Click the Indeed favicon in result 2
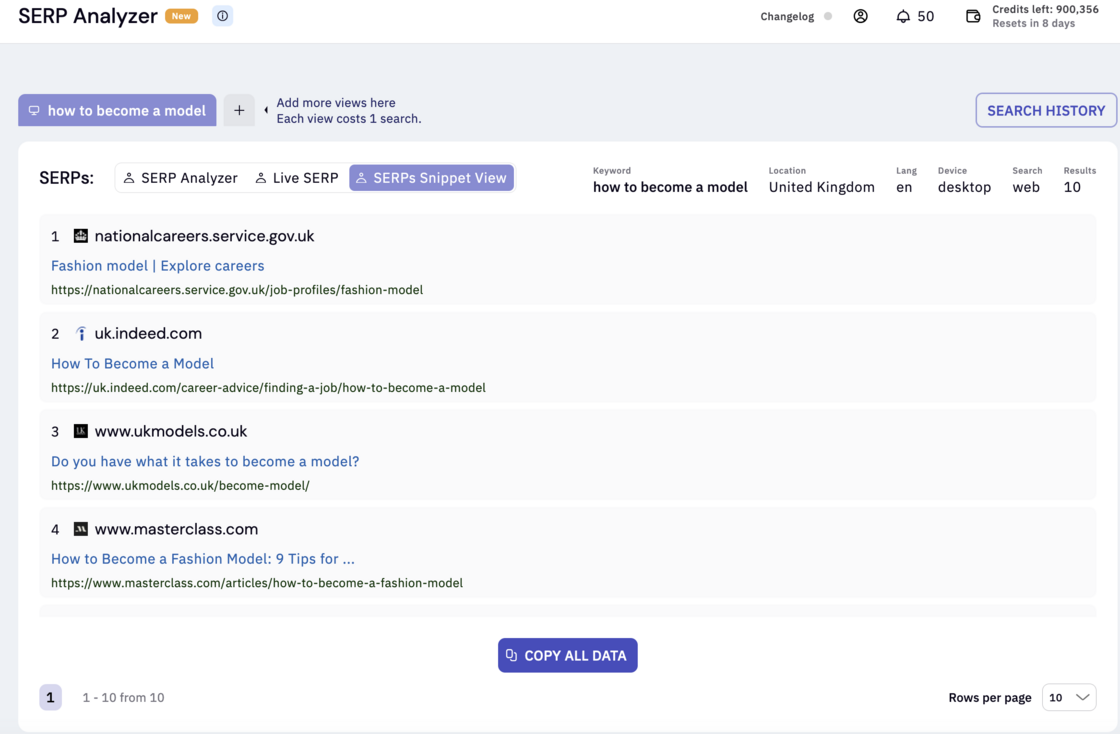 pyautogui.click(x=81, y=333)
